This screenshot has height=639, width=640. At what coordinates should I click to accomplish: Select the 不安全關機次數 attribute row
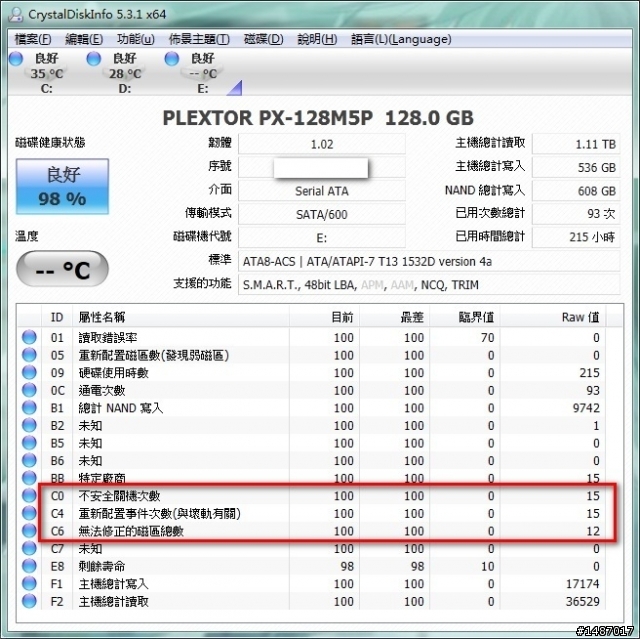click(x=312, y=496)
